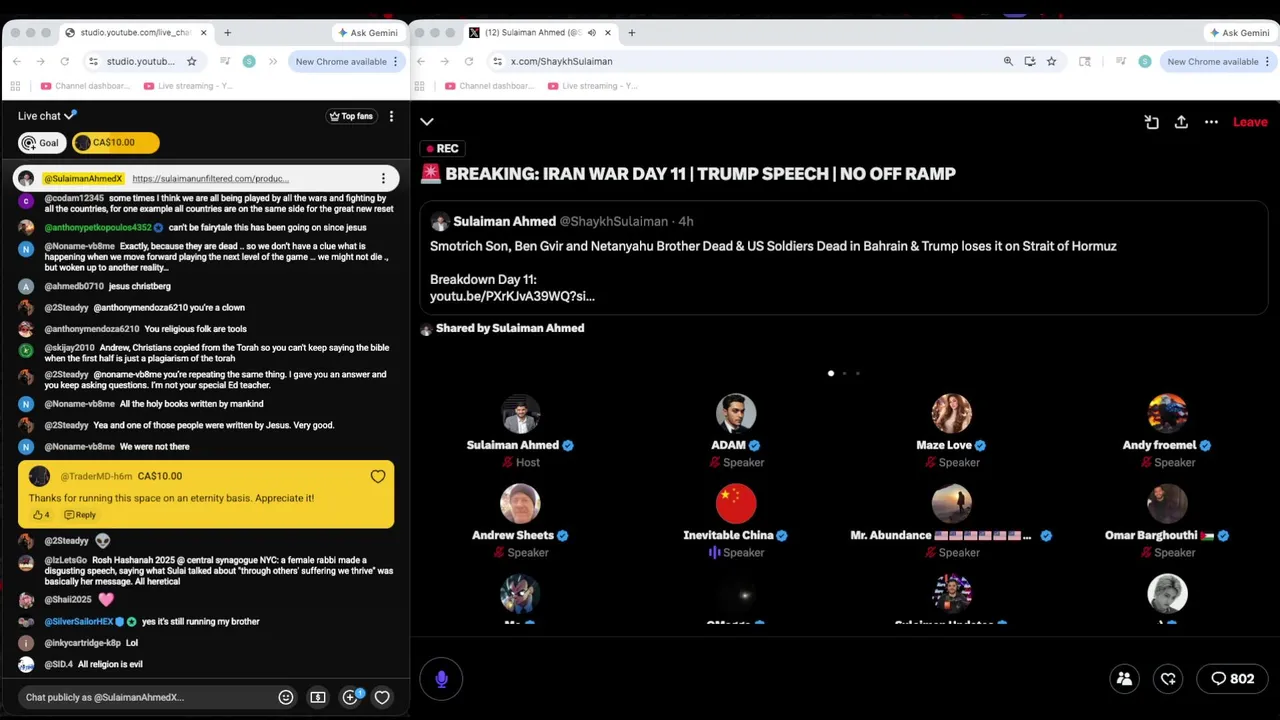Open Live streaming bookmark in right window
Viewport: 1280px width, 720px height.
coord(593,86)
